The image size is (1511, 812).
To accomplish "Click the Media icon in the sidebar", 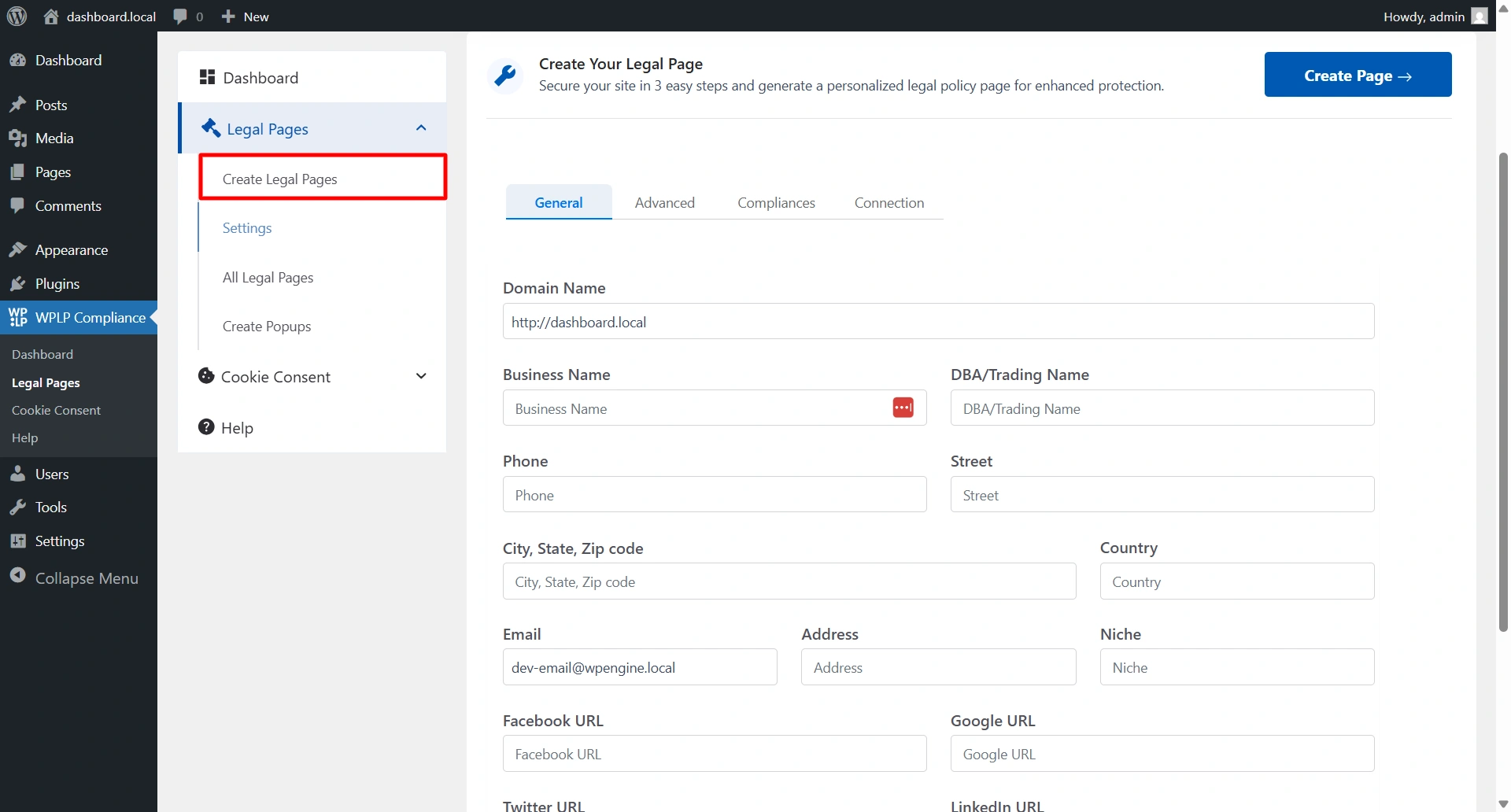I will 18,138.
